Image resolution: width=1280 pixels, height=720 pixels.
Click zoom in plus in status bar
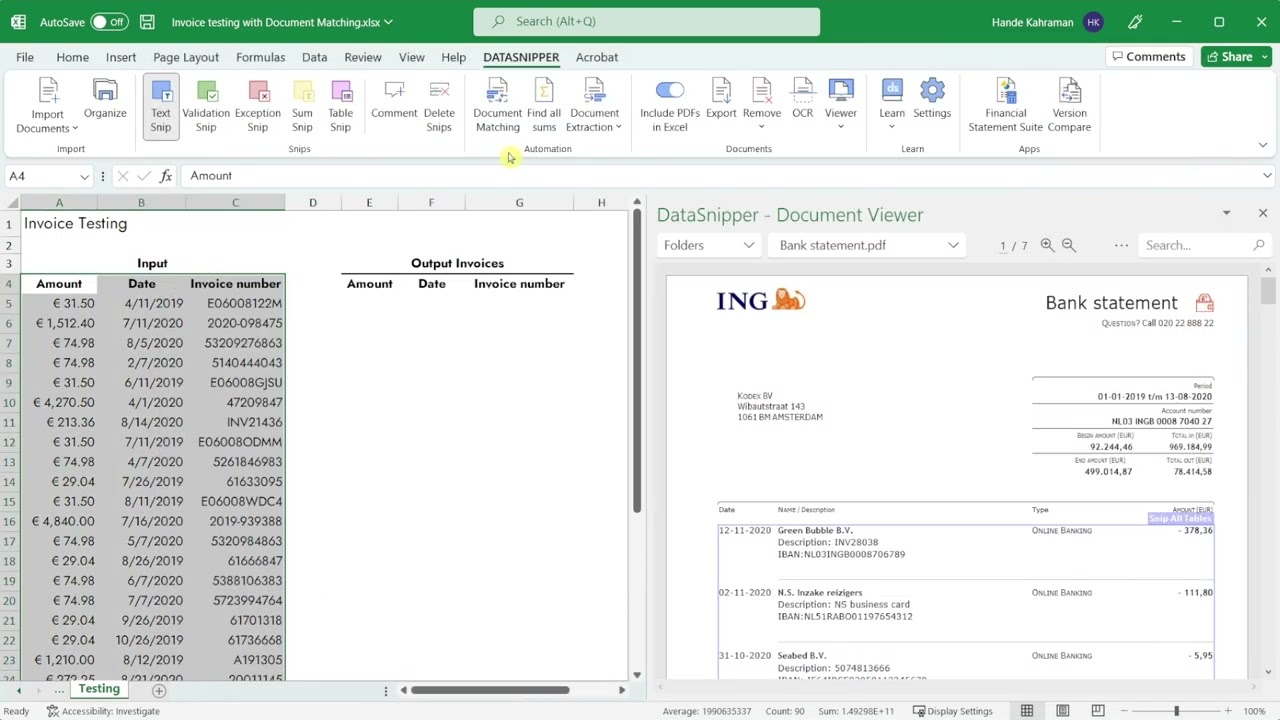click(x=1229, y=711)
